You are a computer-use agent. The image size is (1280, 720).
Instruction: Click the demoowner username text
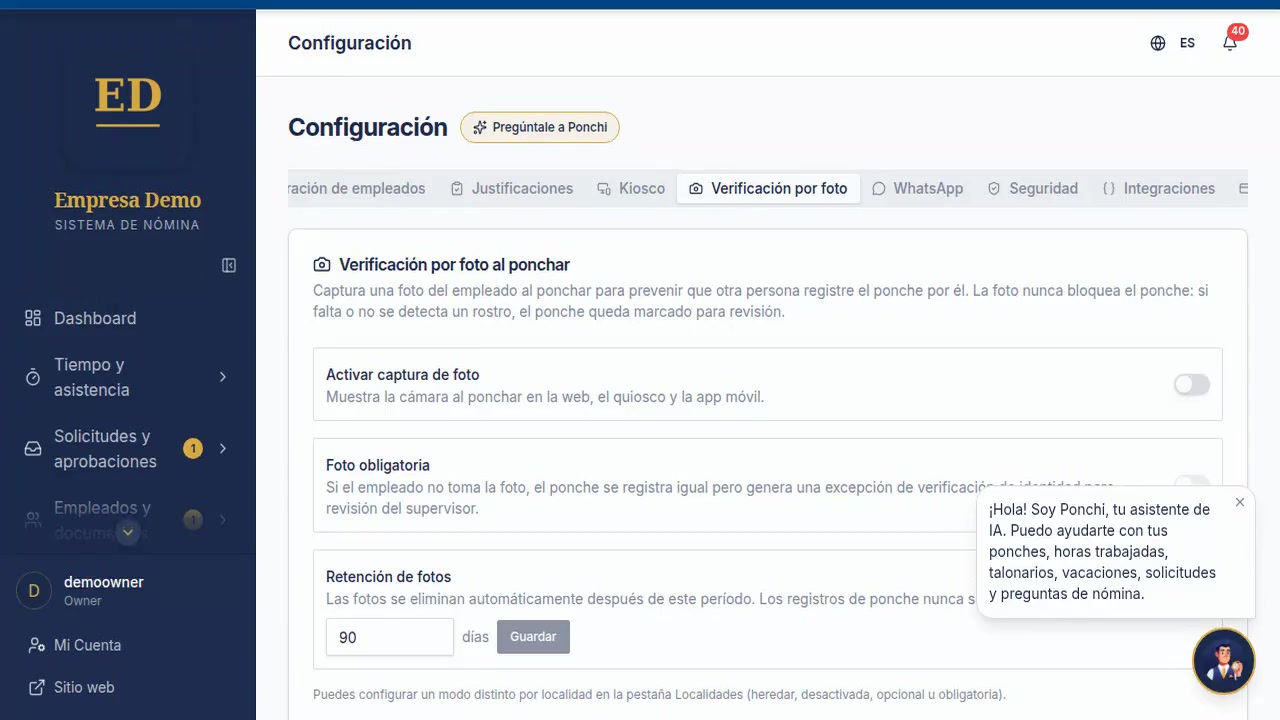coord(104,582)
